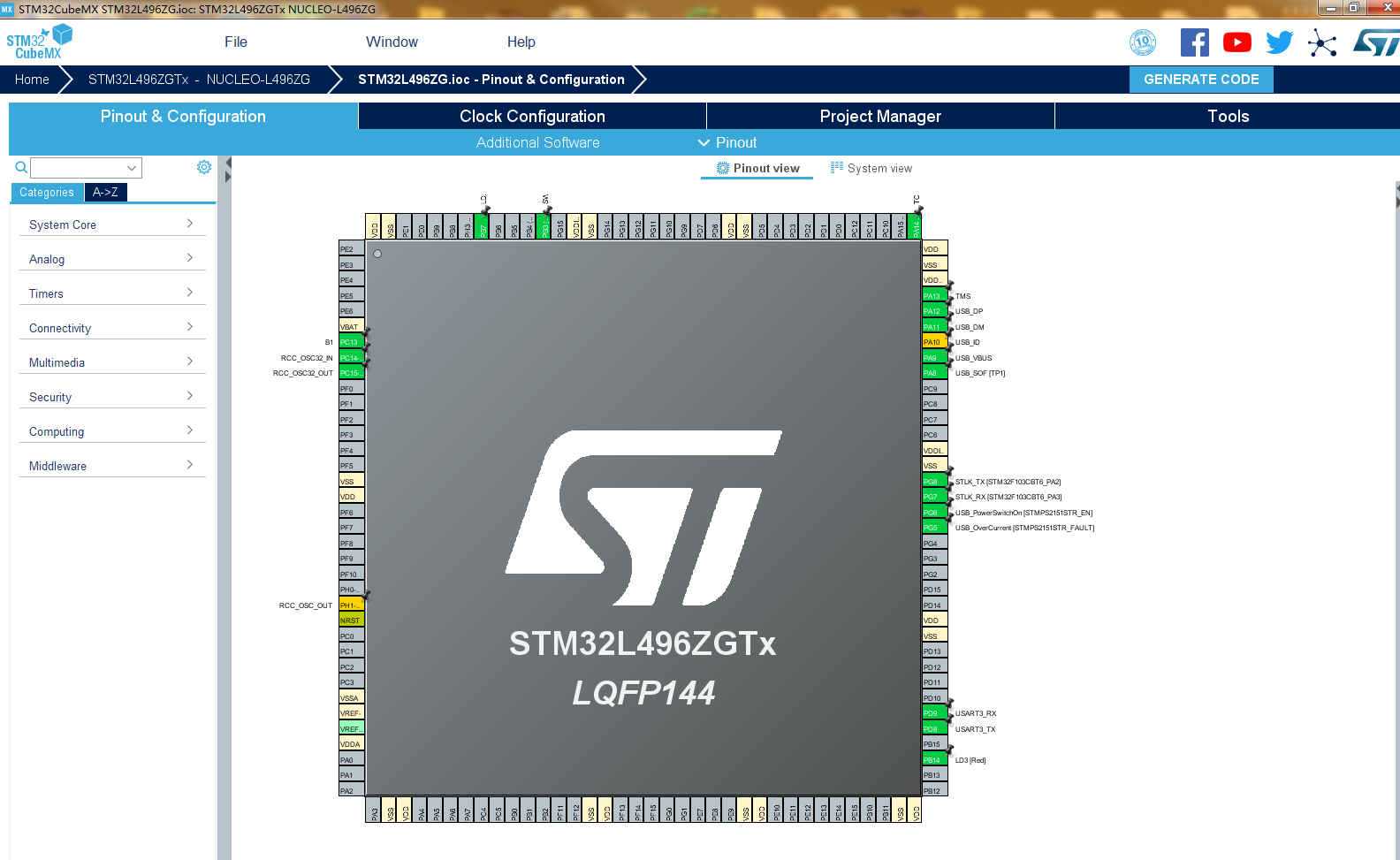This screenshot has width=1400, height=860.
Task: Open the ST YouTube channel icon
Action: point(1236,42)
